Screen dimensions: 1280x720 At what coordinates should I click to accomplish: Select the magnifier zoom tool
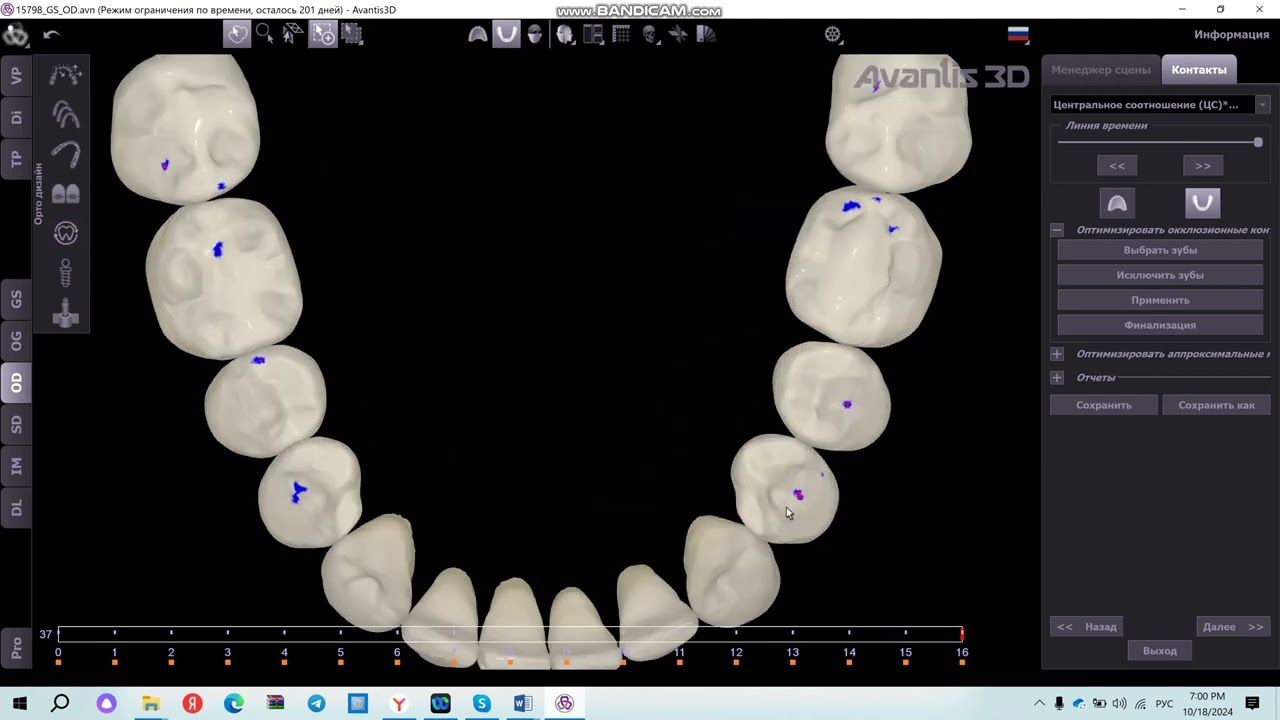click(x=265, y=34)
